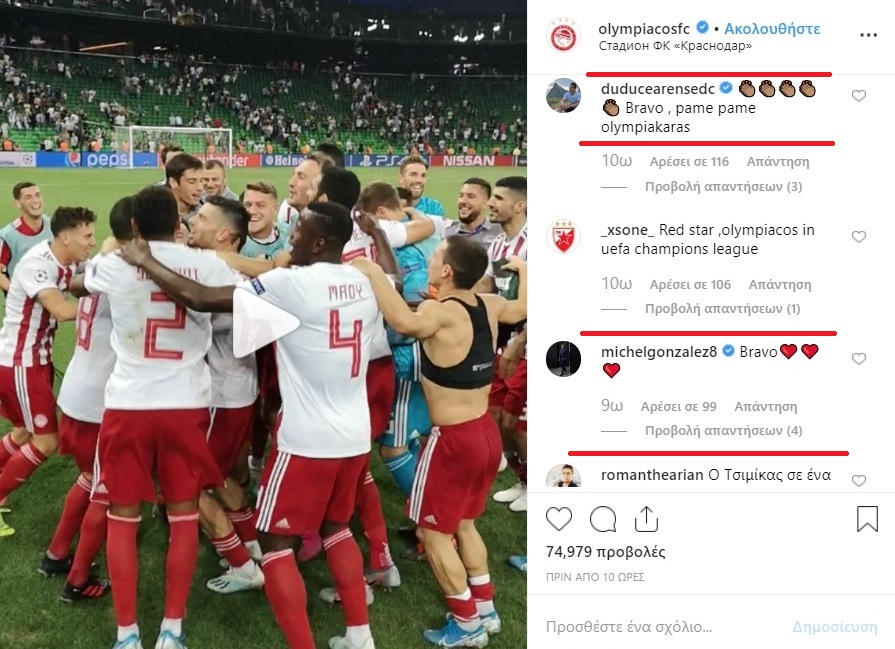Like the post with the heart icon
895x649 pixels.
click(x=559, y=519)
